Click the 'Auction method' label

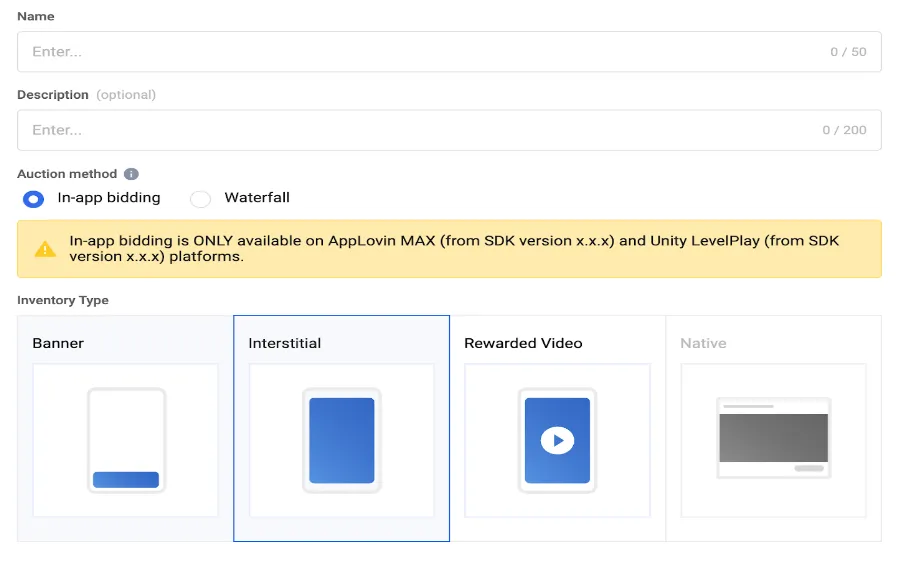pyautogui.click(x=67, y=174)
